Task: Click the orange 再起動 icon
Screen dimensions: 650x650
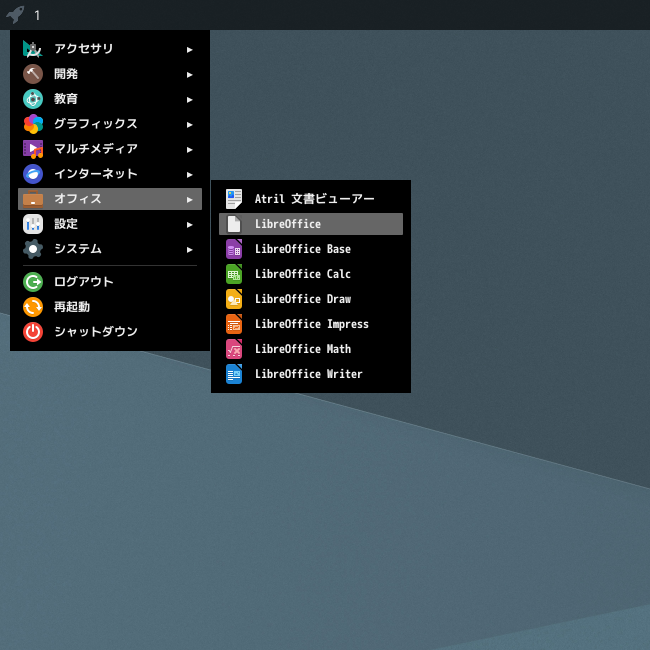Action: coord(33,307)
